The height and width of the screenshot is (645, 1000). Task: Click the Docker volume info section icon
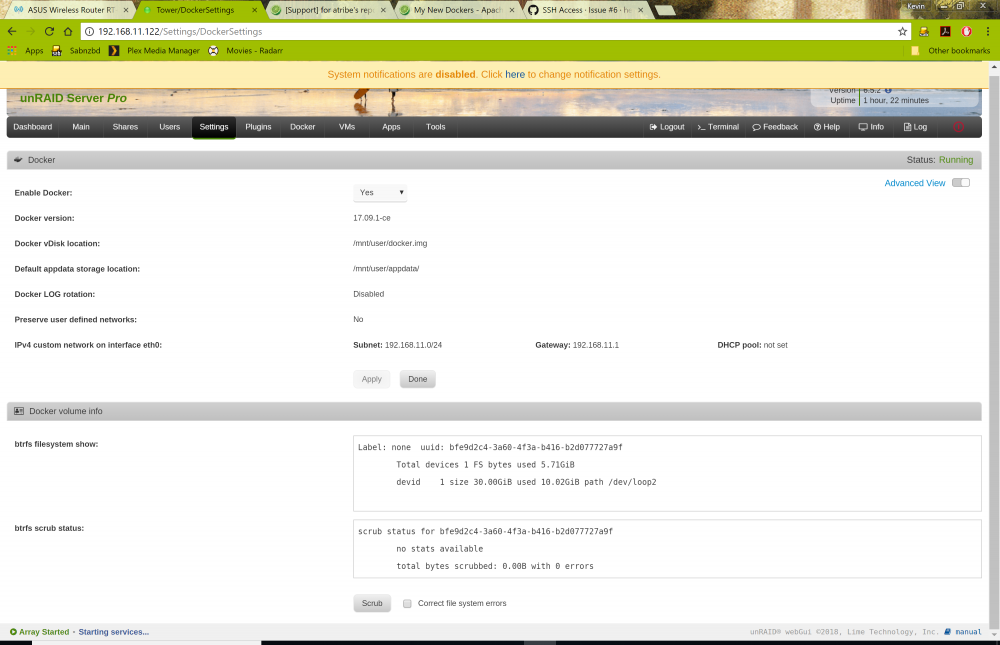click(x=19, y=411)
